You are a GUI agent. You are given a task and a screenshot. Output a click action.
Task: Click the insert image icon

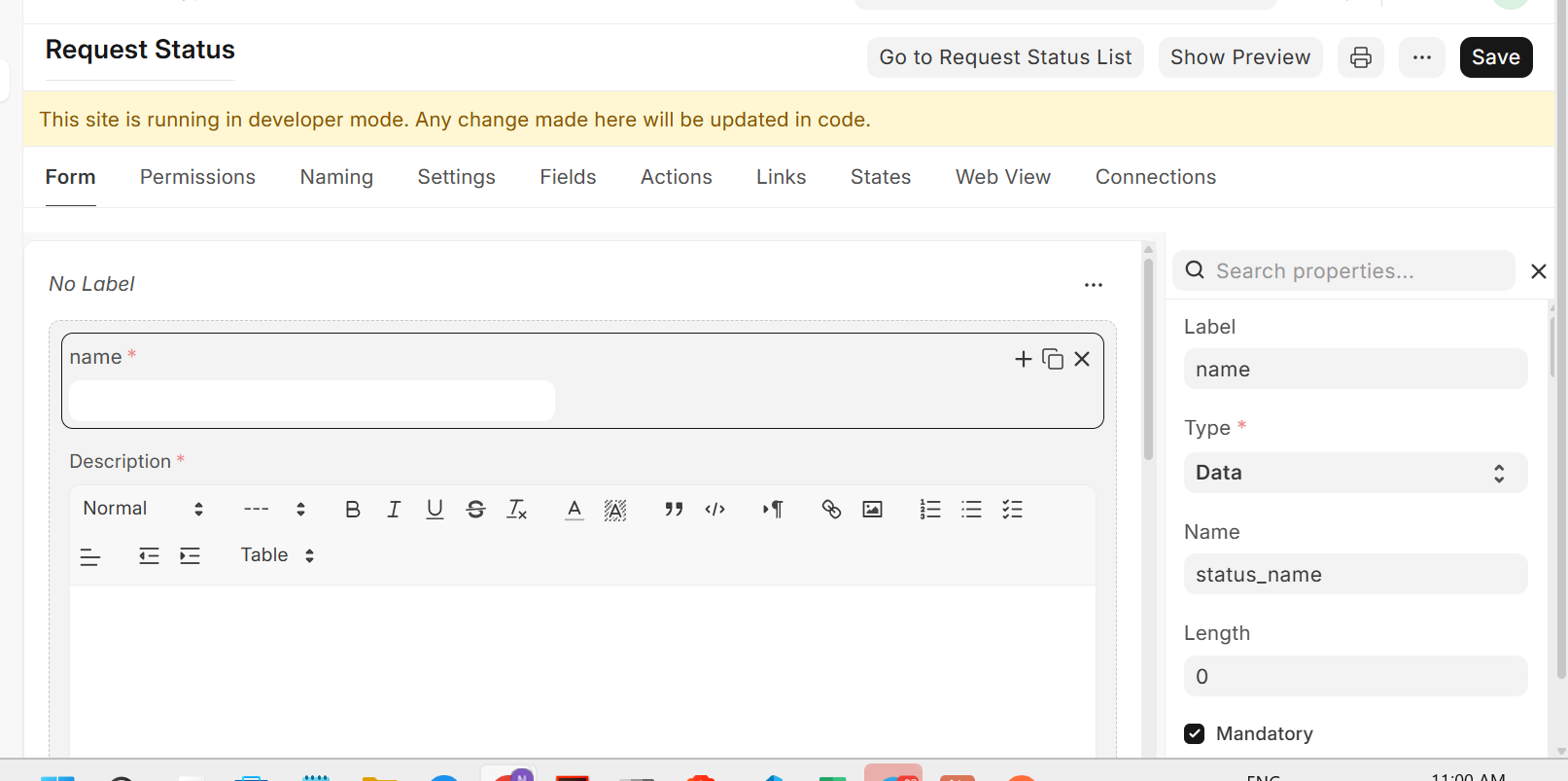pyautogui.click(x=872, y=510)
